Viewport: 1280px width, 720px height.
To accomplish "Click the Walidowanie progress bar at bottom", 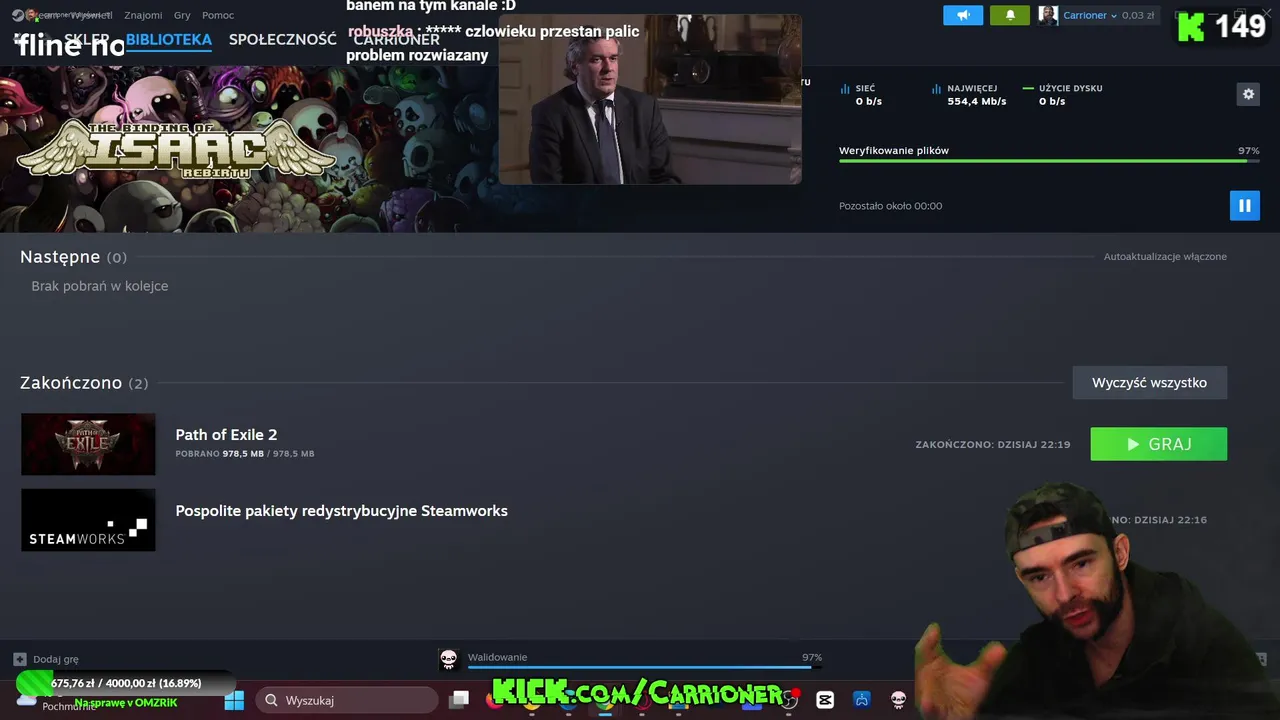I will 645,667.
